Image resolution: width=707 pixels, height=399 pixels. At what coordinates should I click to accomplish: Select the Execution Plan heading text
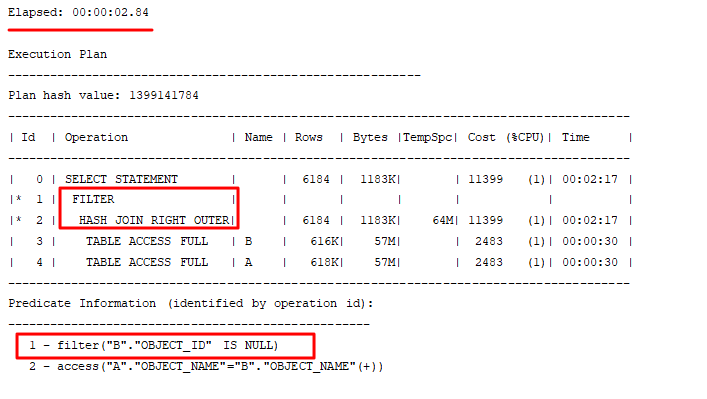[57, 54]
